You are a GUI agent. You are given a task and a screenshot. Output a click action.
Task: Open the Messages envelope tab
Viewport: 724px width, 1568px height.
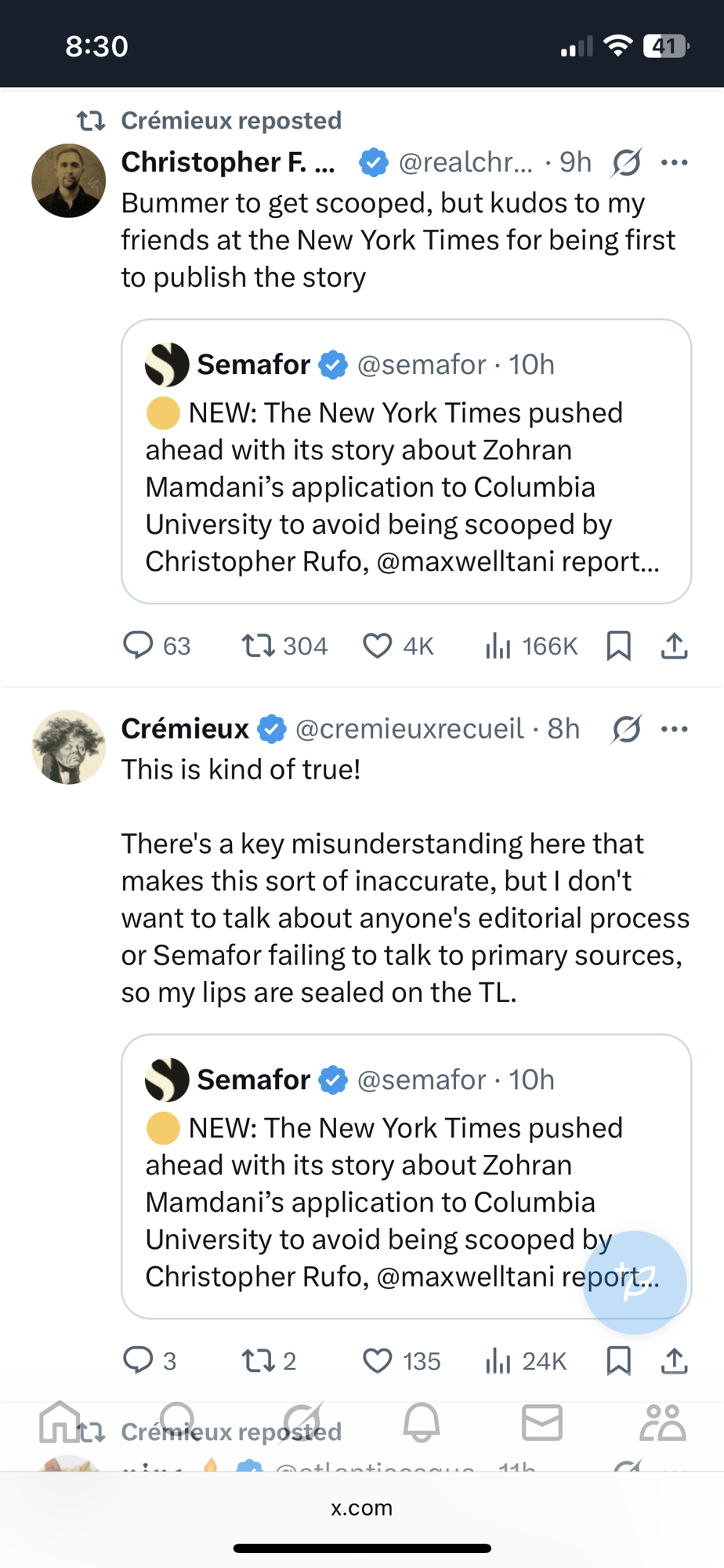point(542,1422)
